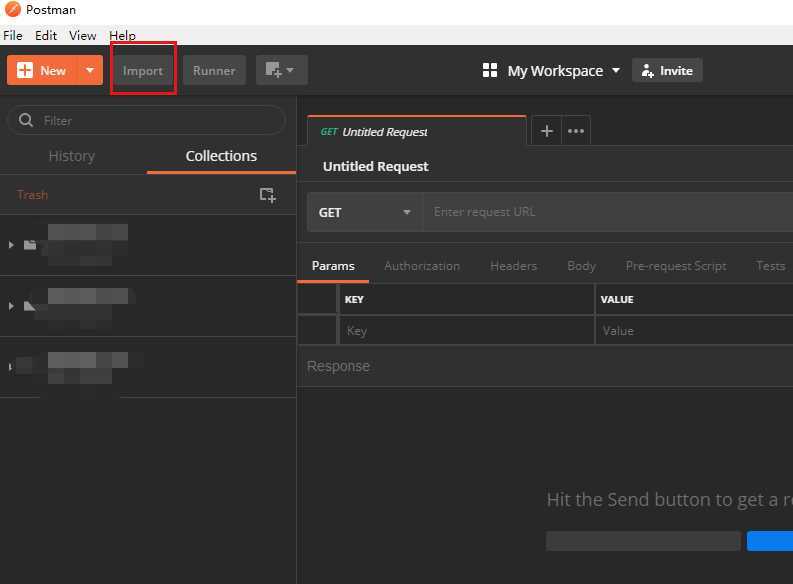Open the Runner
The image size is (793, 584).
(214, 70)
